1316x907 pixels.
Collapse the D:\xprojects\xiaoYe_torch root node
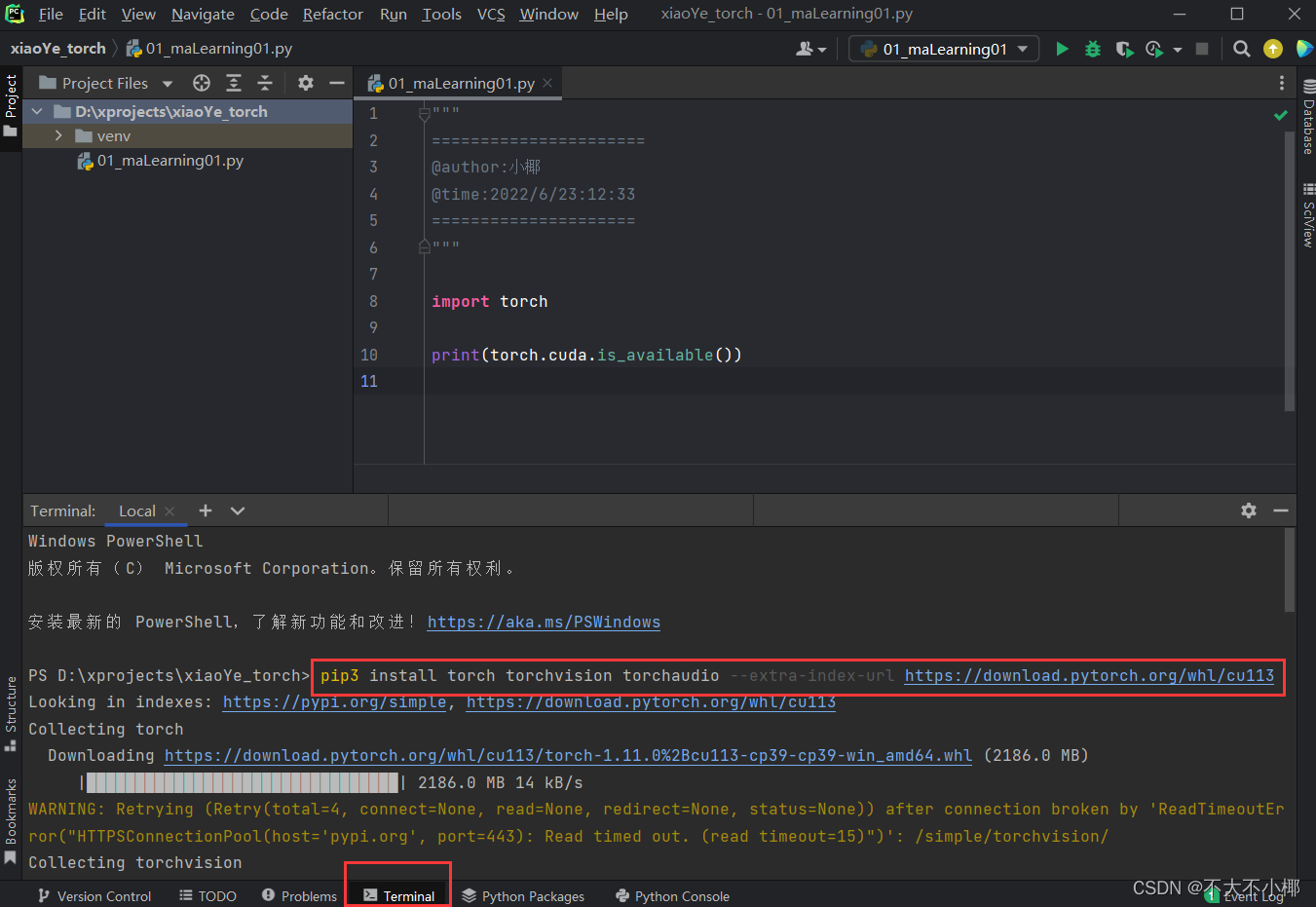click(37, 111)
